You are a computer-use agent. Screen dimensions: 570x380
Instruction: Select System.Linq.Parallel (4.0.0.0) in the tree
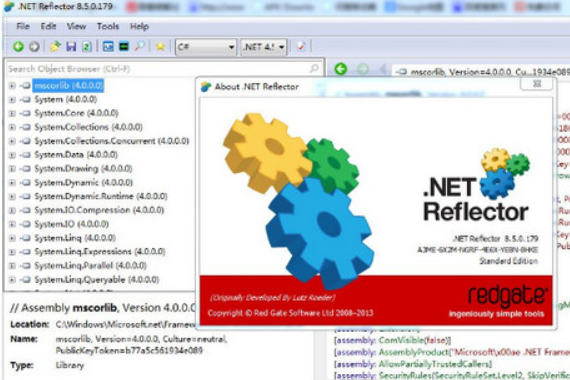click(91, 266)
